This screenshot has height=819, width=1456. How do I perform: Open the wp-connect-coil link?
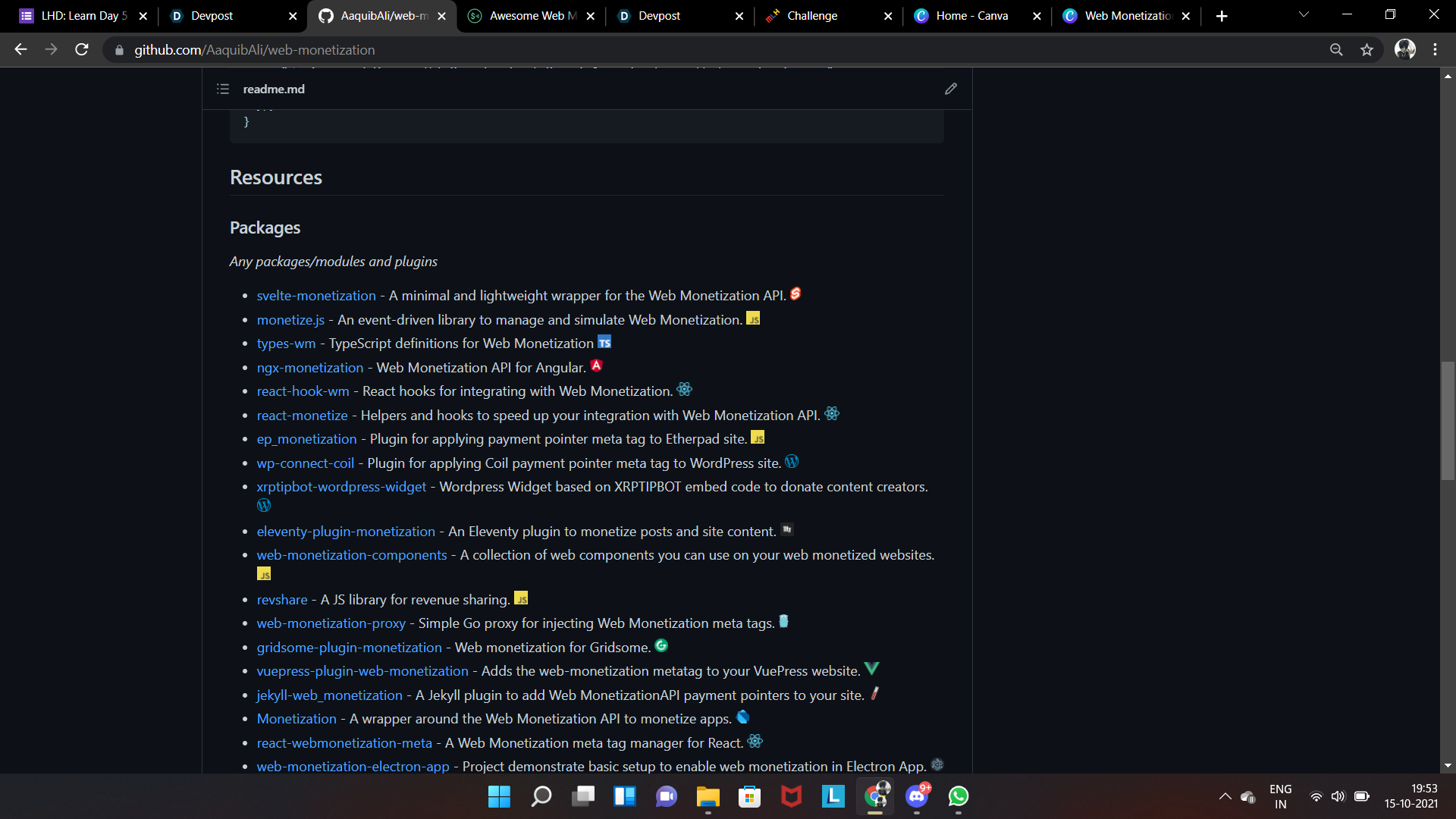tap(305, 463)
